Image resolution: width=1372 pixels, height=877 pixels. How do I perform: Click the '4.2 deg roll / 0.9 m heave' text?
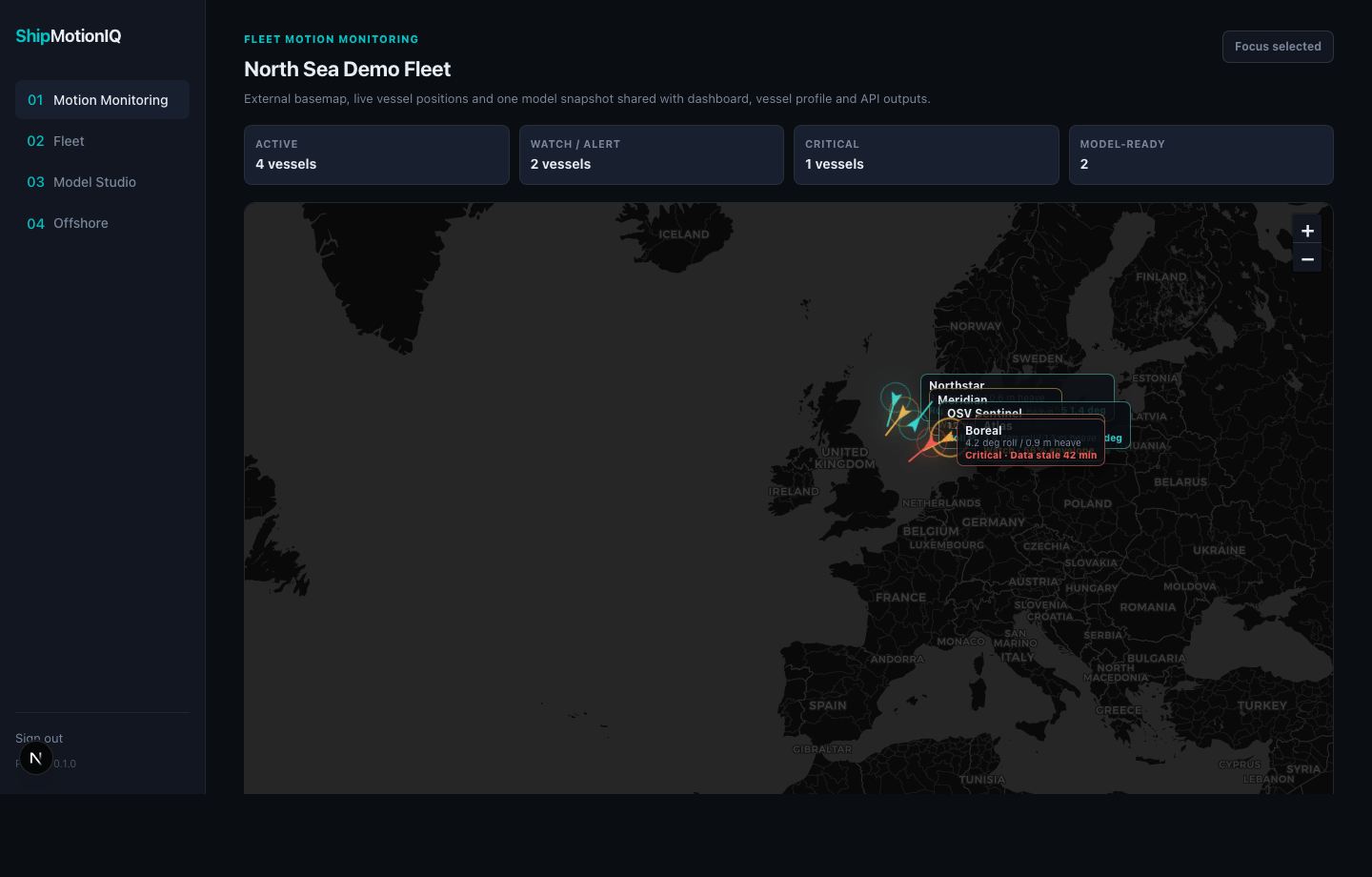1023,443
